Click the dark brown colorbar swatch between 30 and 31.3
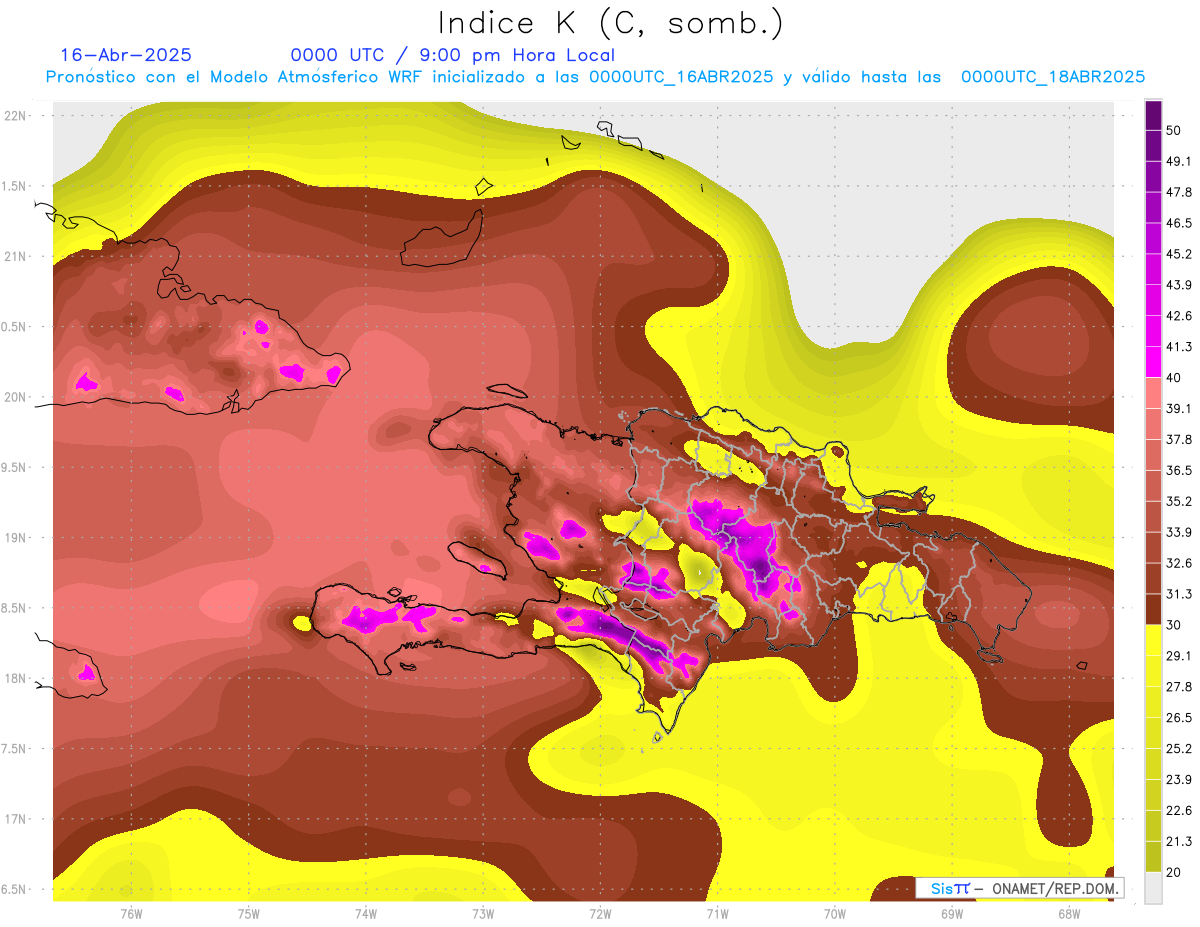Viewport: 1200px width, 927px height. click(1154, 609)
